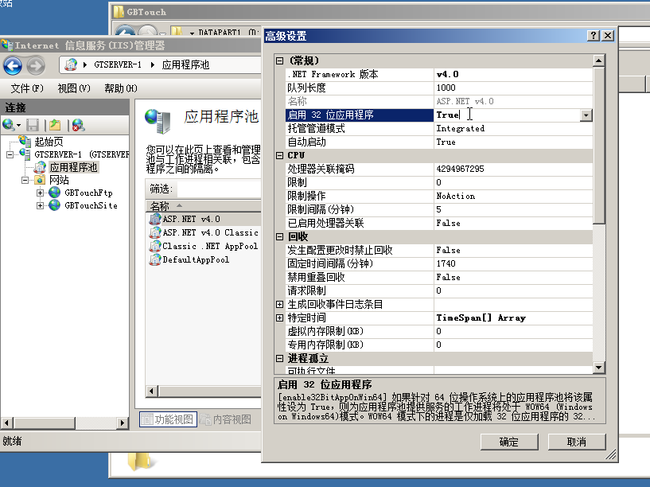This screenshot has height=487, width=650.
Task: Select the 限制操作 property row
Action: point(439,196)
